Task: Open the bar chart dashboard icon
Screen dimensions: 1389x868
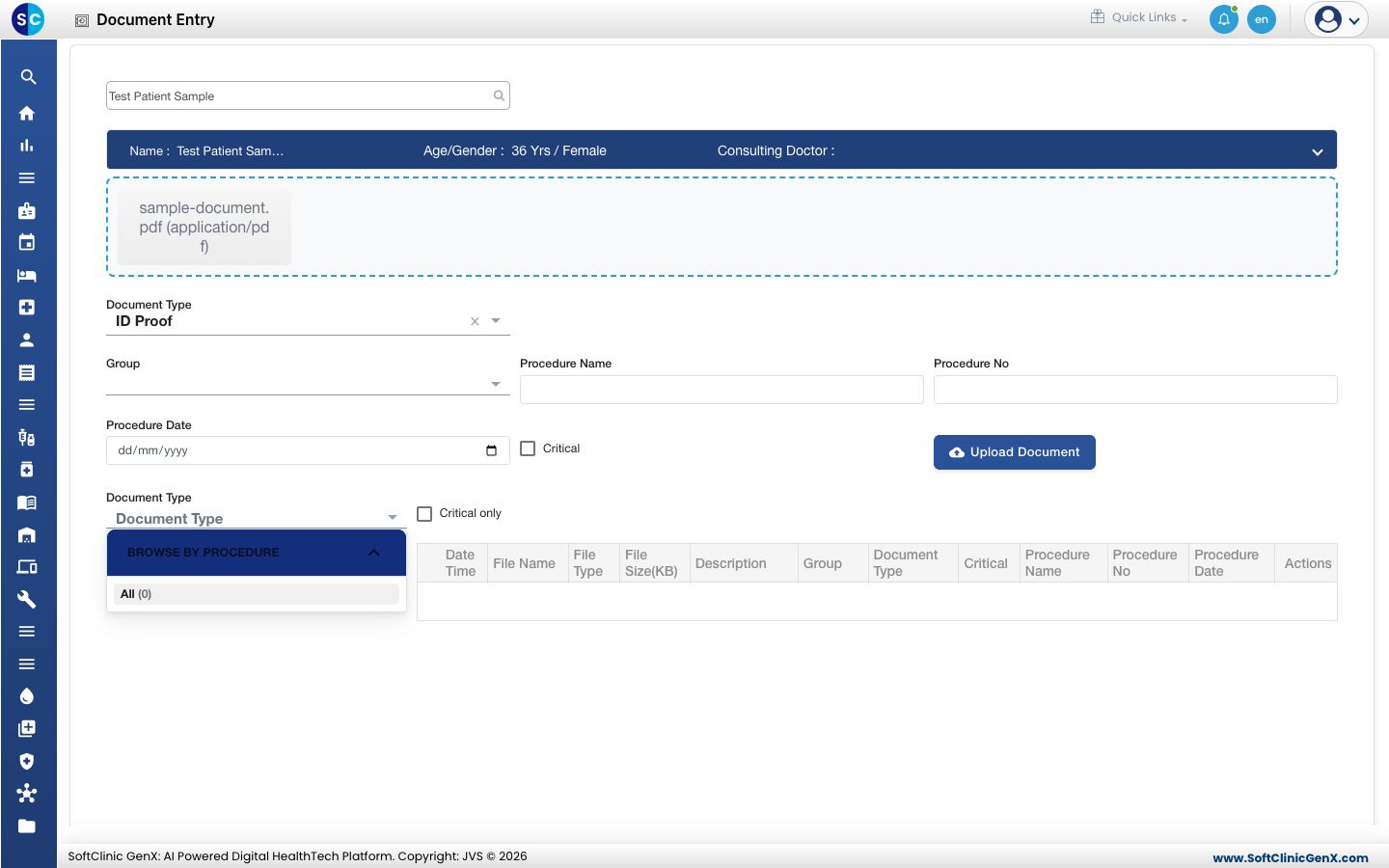Action: point(27,146)
